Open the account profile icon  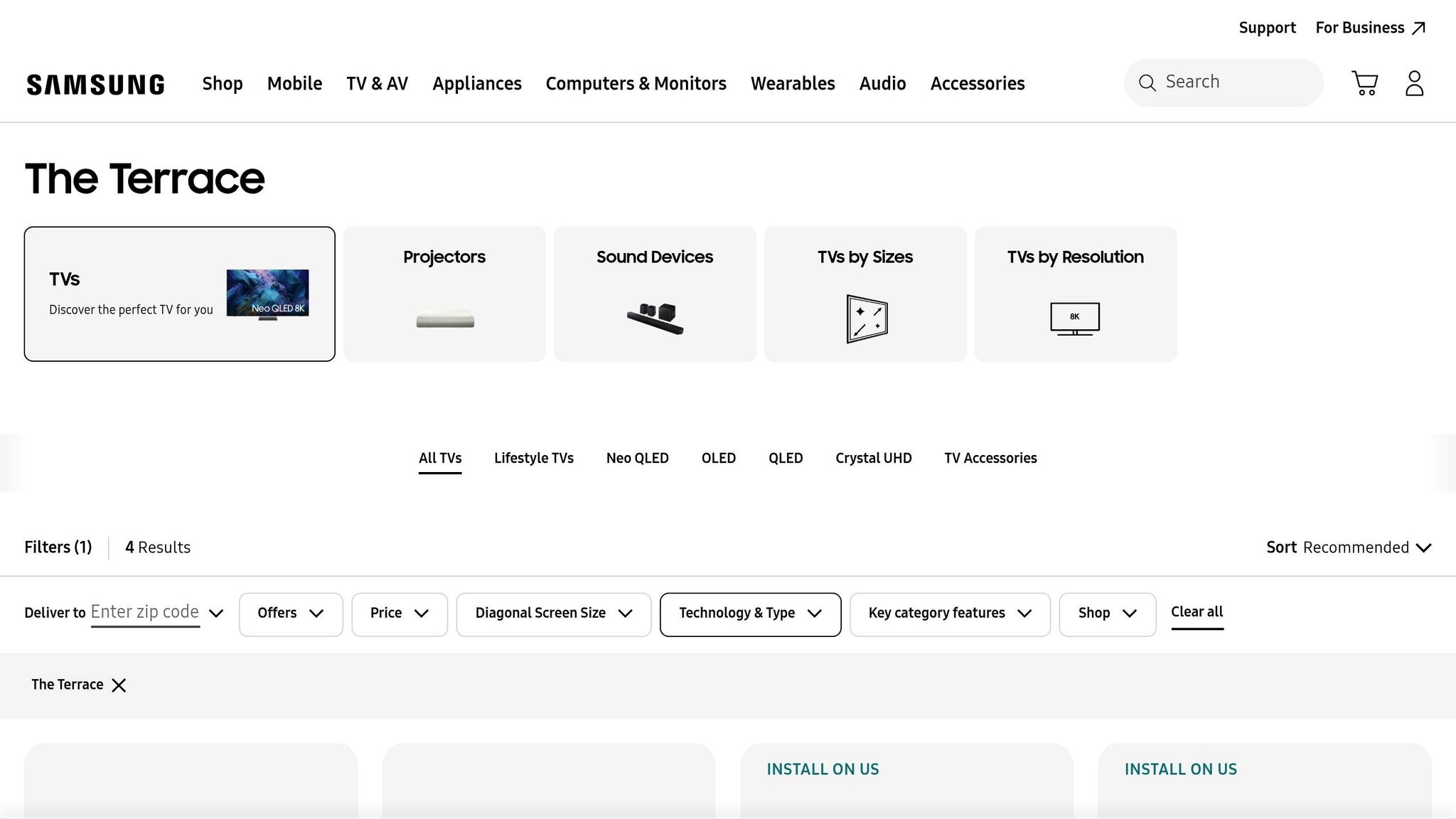[x=1414, y=83]
